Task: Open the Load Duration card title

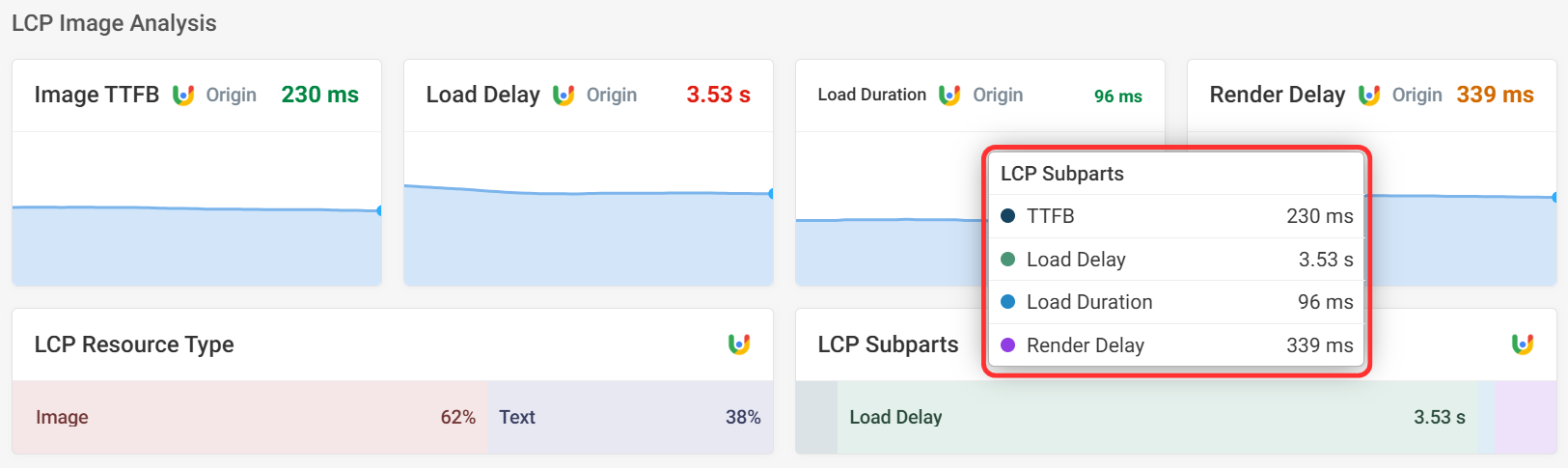Action: tap(872, 95)
